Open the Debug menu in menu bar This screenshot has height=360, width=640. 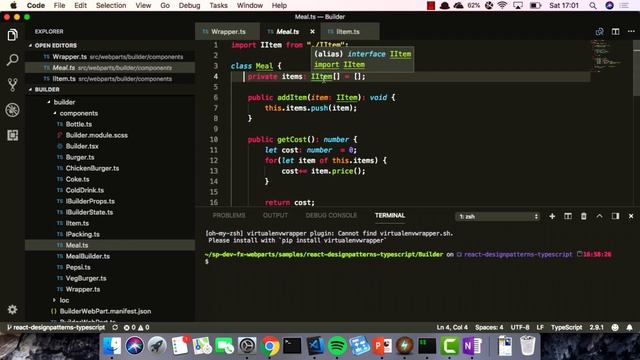pyautogui.click(x=189, y=5)
